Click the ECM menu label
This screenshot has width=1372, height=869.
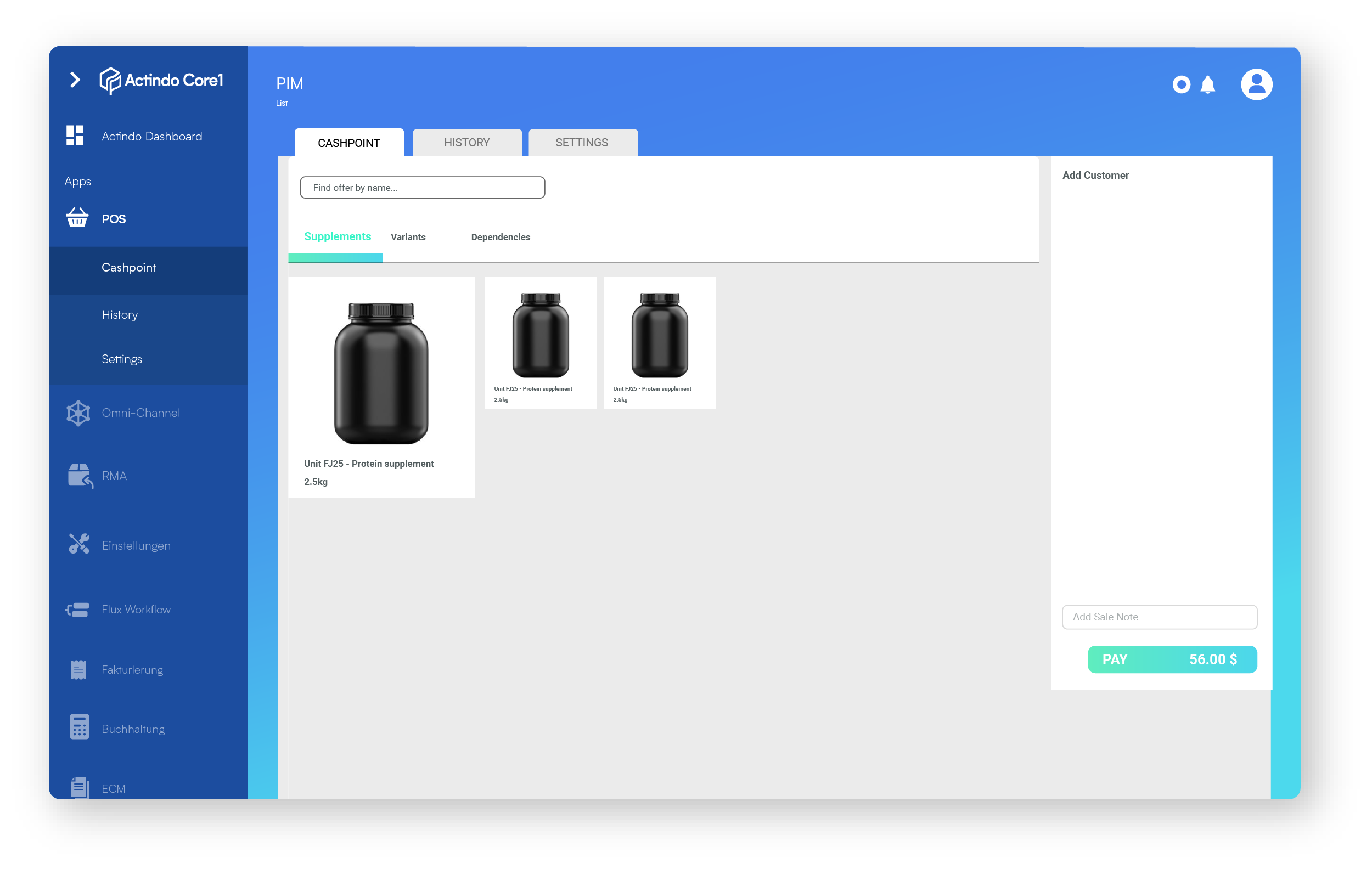tap(114, 789)
